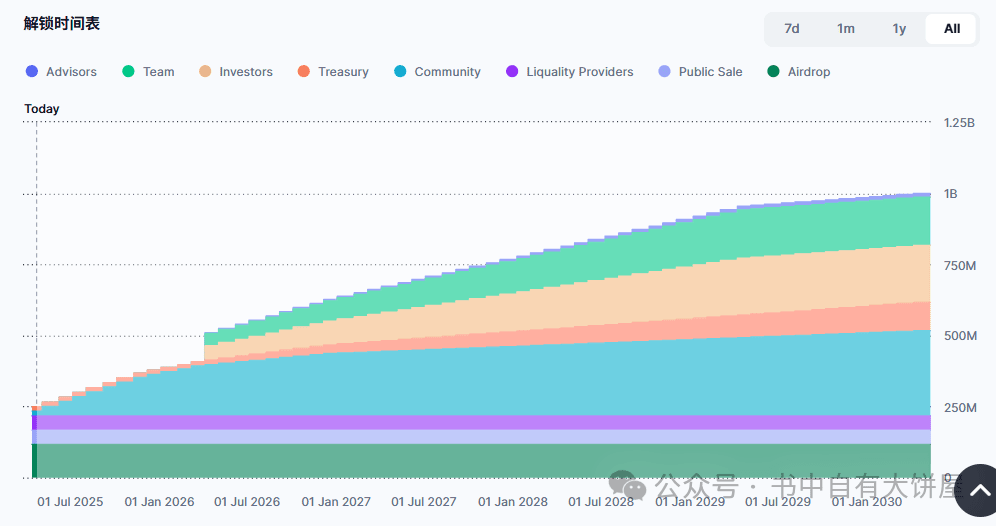Click the purple Liquality Providers band in chart
Screen dimensions: 996x526
pyautogui.click(x=483, y=422)
